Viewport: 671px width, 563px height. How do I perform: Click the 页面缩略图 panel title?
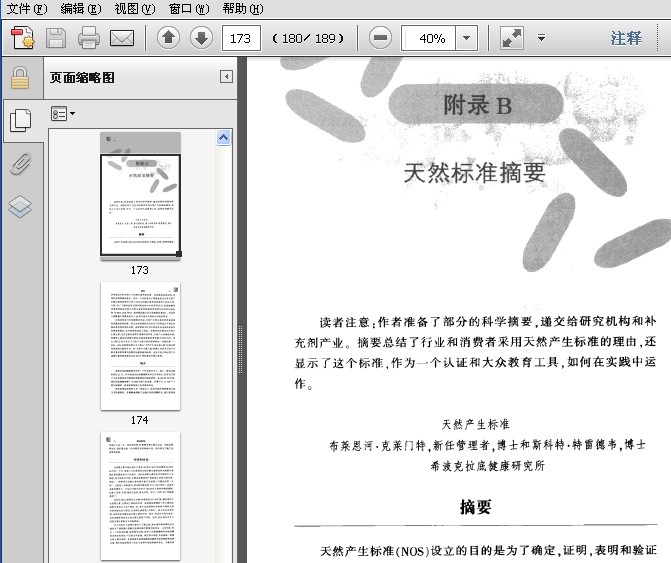tap(82, 77)
